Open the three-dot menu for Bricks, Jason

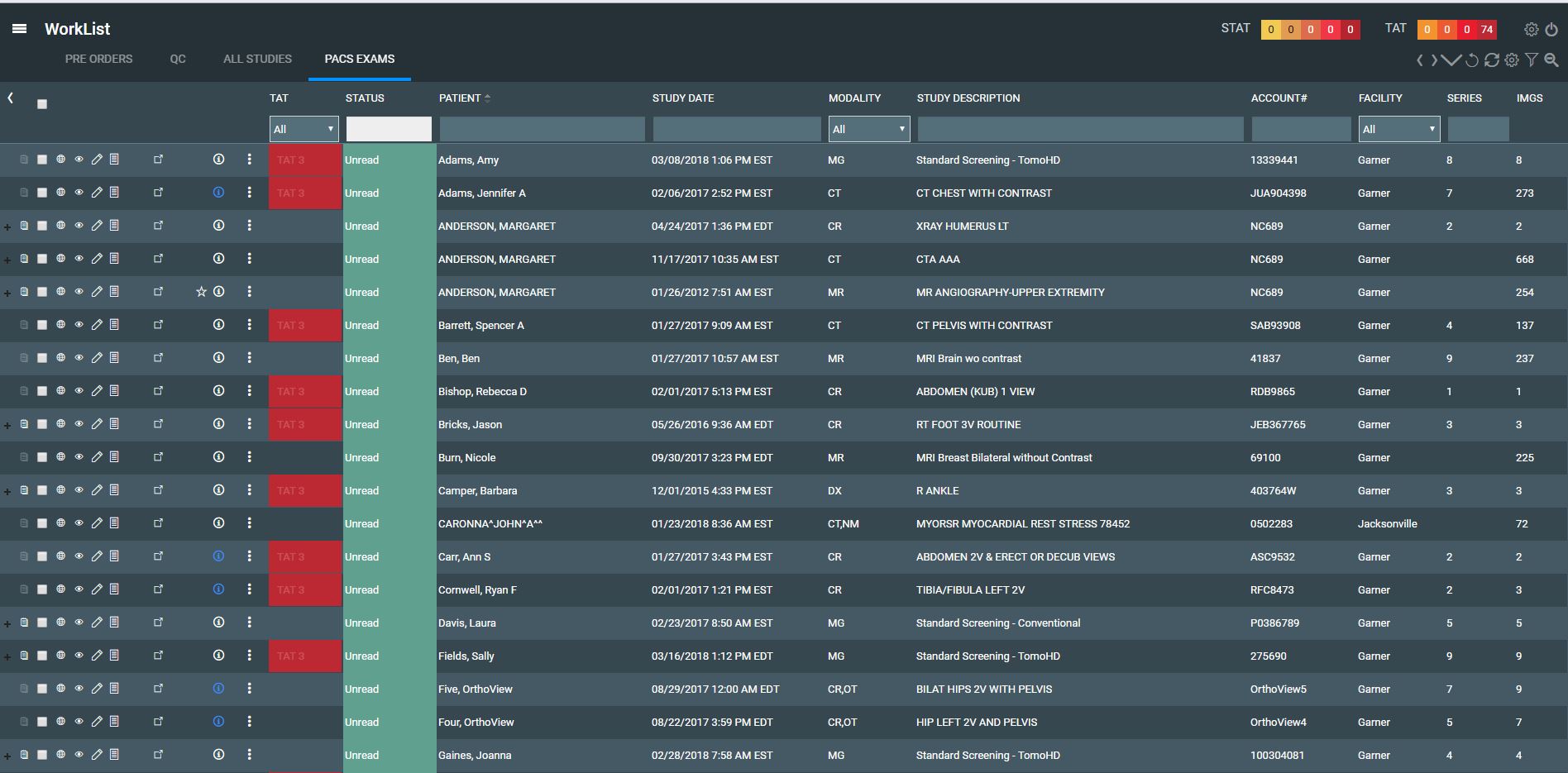tap(249, 424)
